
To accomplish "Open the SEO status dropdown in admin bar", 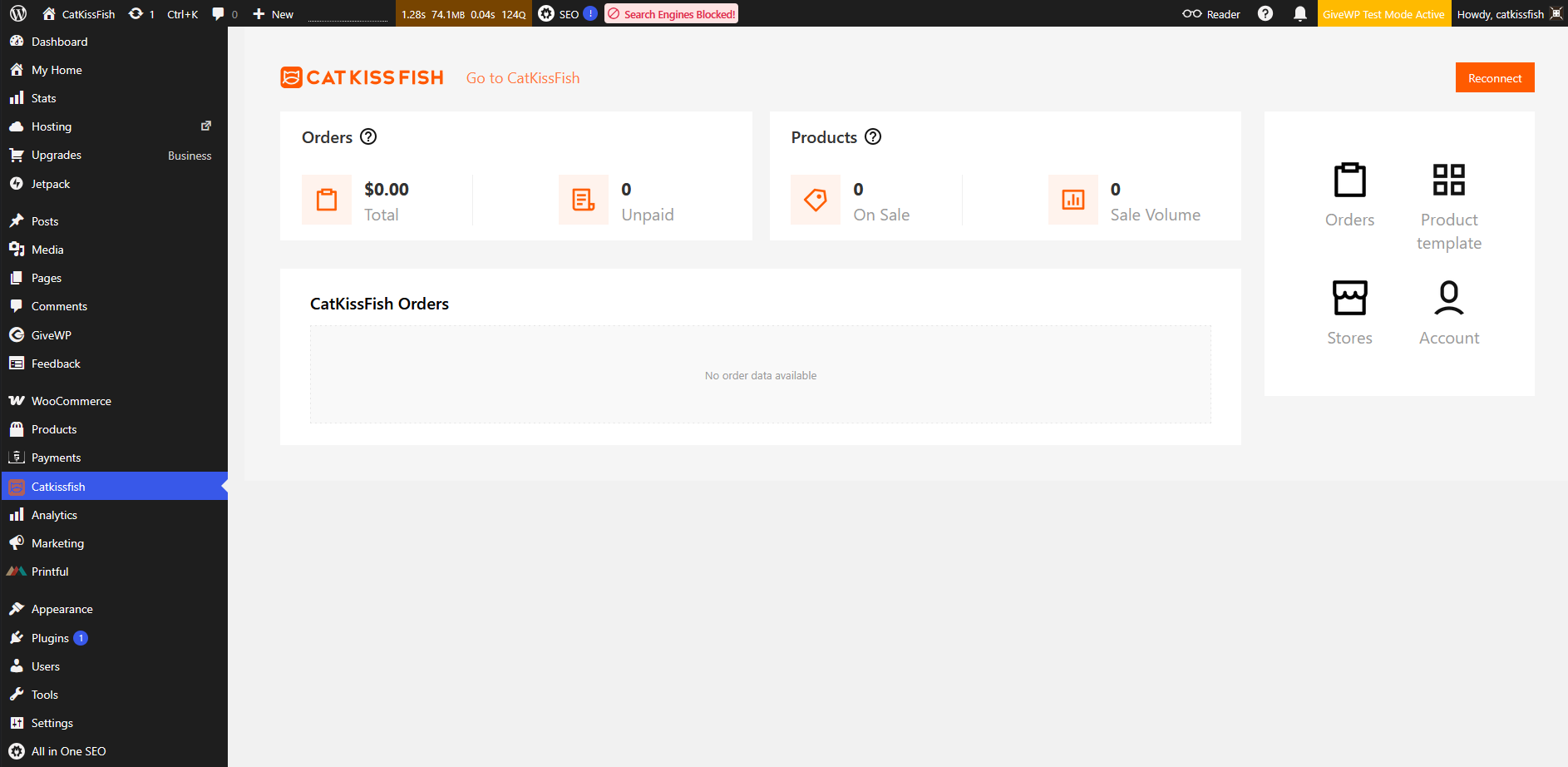I will coord(568,13).
